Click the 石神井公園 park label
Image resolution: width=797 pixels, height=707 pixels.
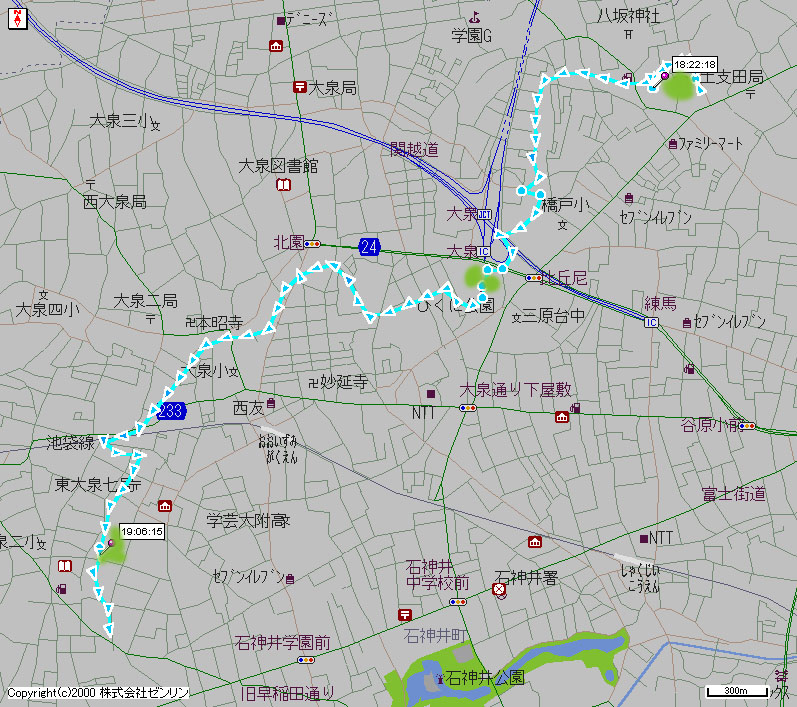click(x=484, y=678)
